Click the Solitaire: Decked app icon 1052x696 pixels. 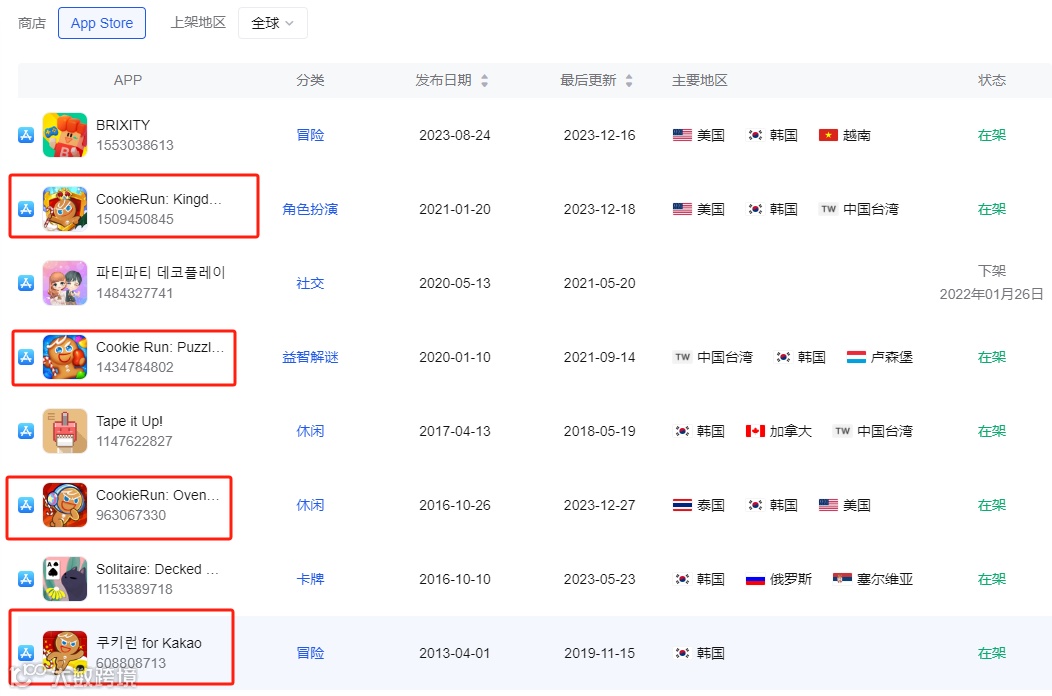(65, 579)
